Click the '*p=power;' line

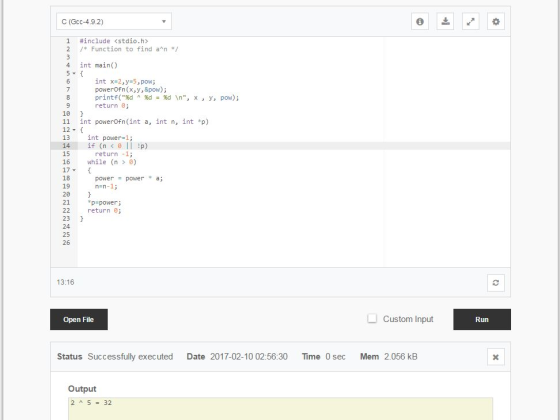click(104, 202)
